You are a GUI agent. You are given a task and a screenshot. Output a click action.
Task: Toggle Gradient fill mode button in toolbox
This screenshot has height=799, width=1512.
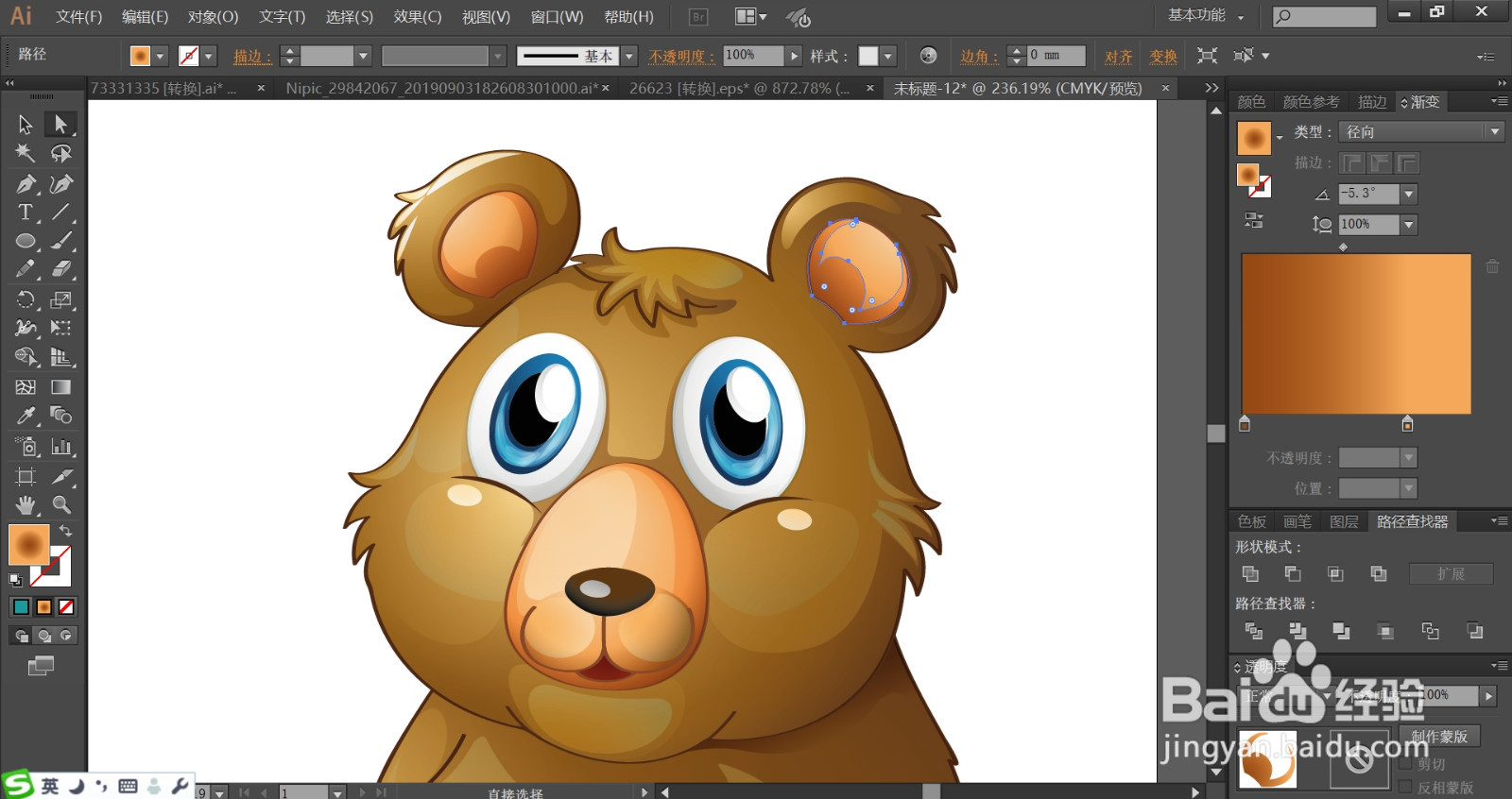[x=43, y=607]
